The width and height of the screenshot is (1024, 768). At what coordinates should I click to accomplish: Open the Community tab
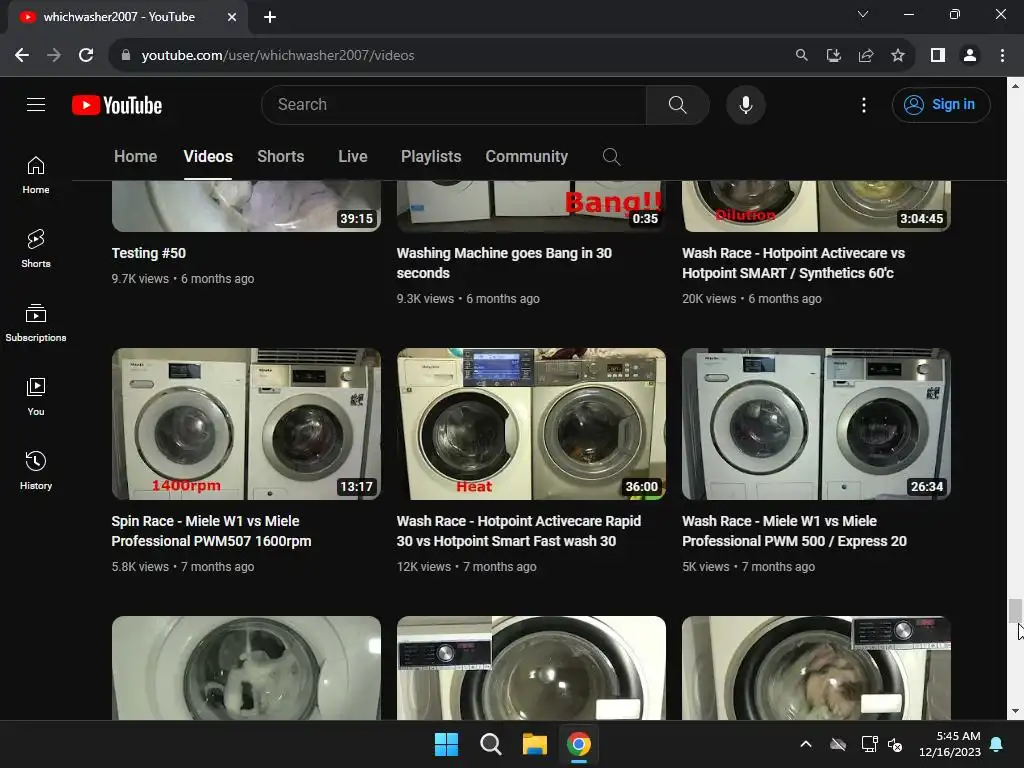[526, 157]
